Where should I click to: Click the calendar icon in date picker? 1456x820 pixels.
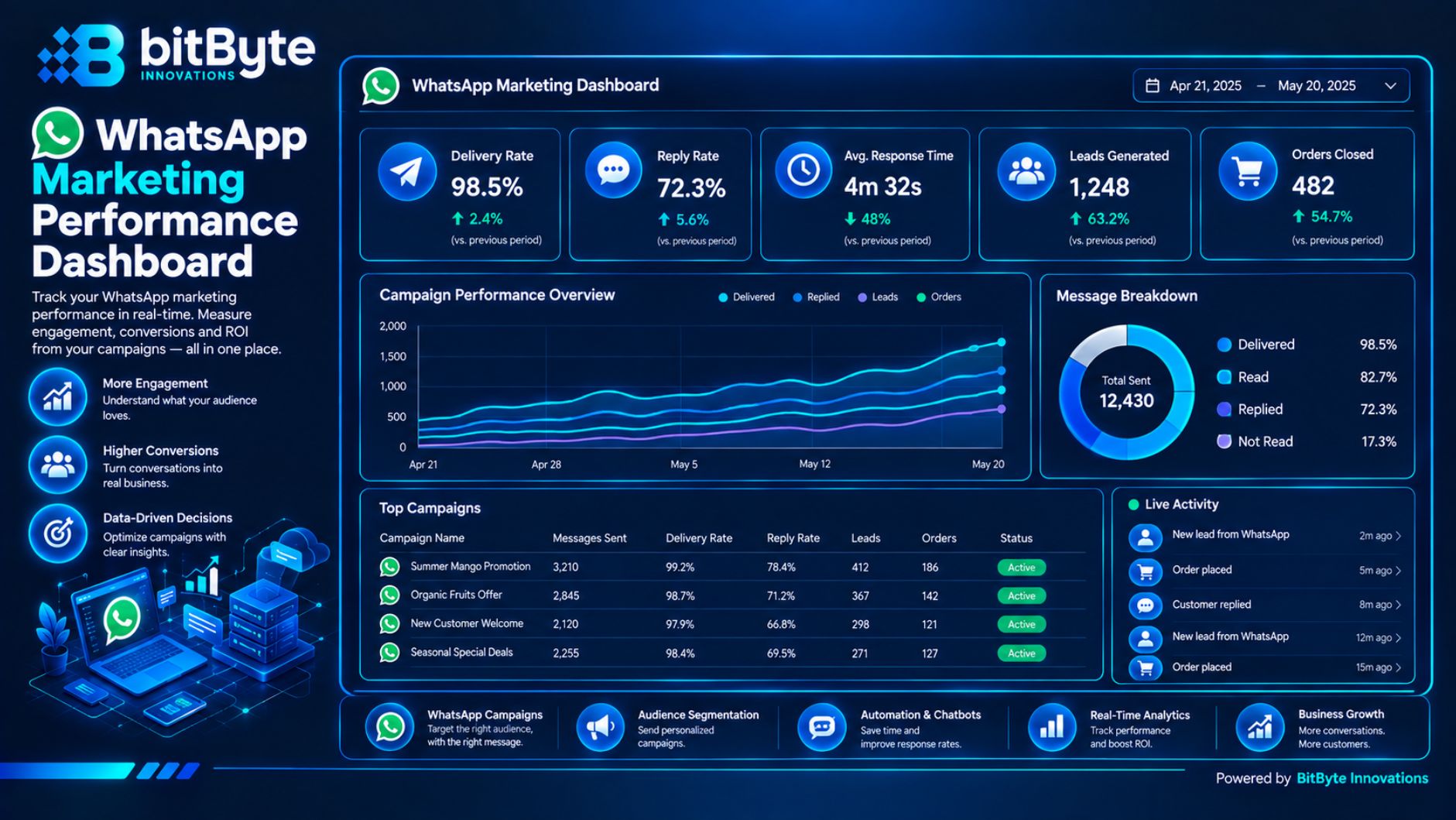[x=1153, y=86]
